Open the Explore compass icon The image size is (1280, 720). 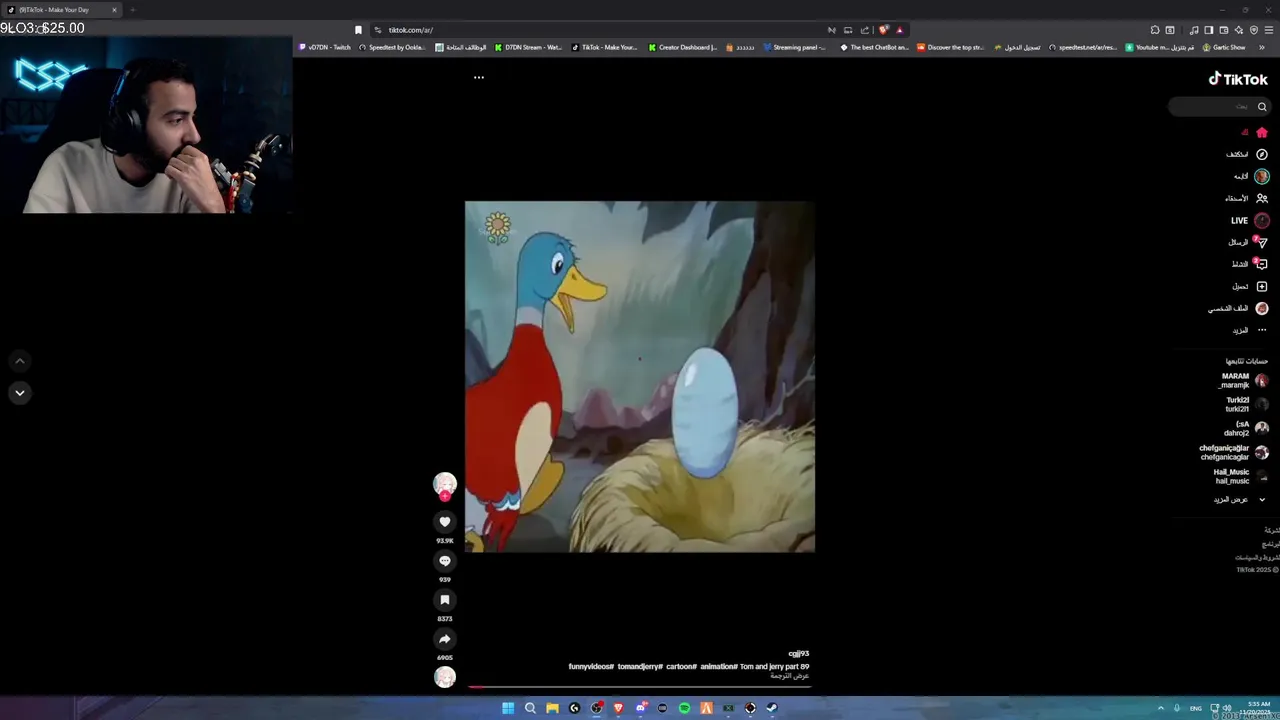point(1262,154)
